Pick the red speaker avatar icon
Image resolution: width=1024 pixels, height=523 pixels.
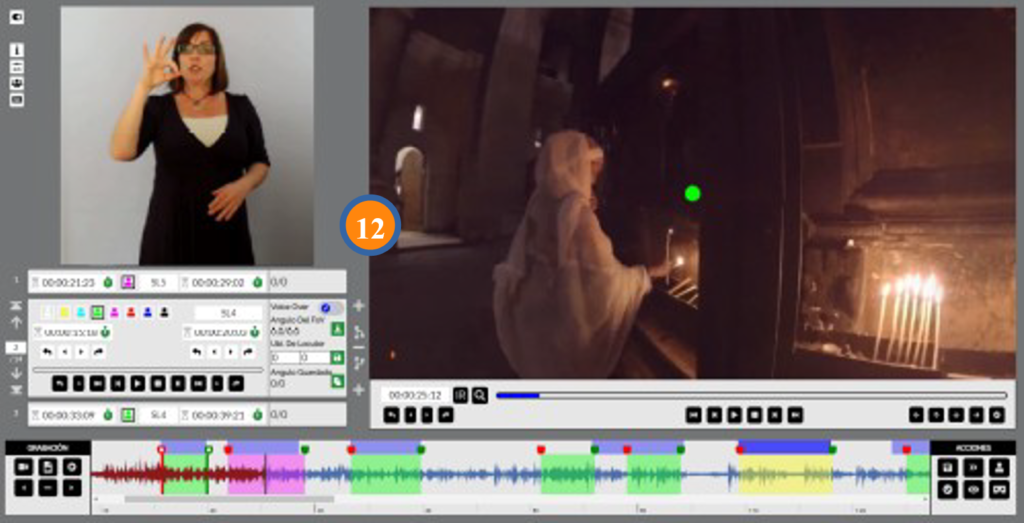pos(131,313)
